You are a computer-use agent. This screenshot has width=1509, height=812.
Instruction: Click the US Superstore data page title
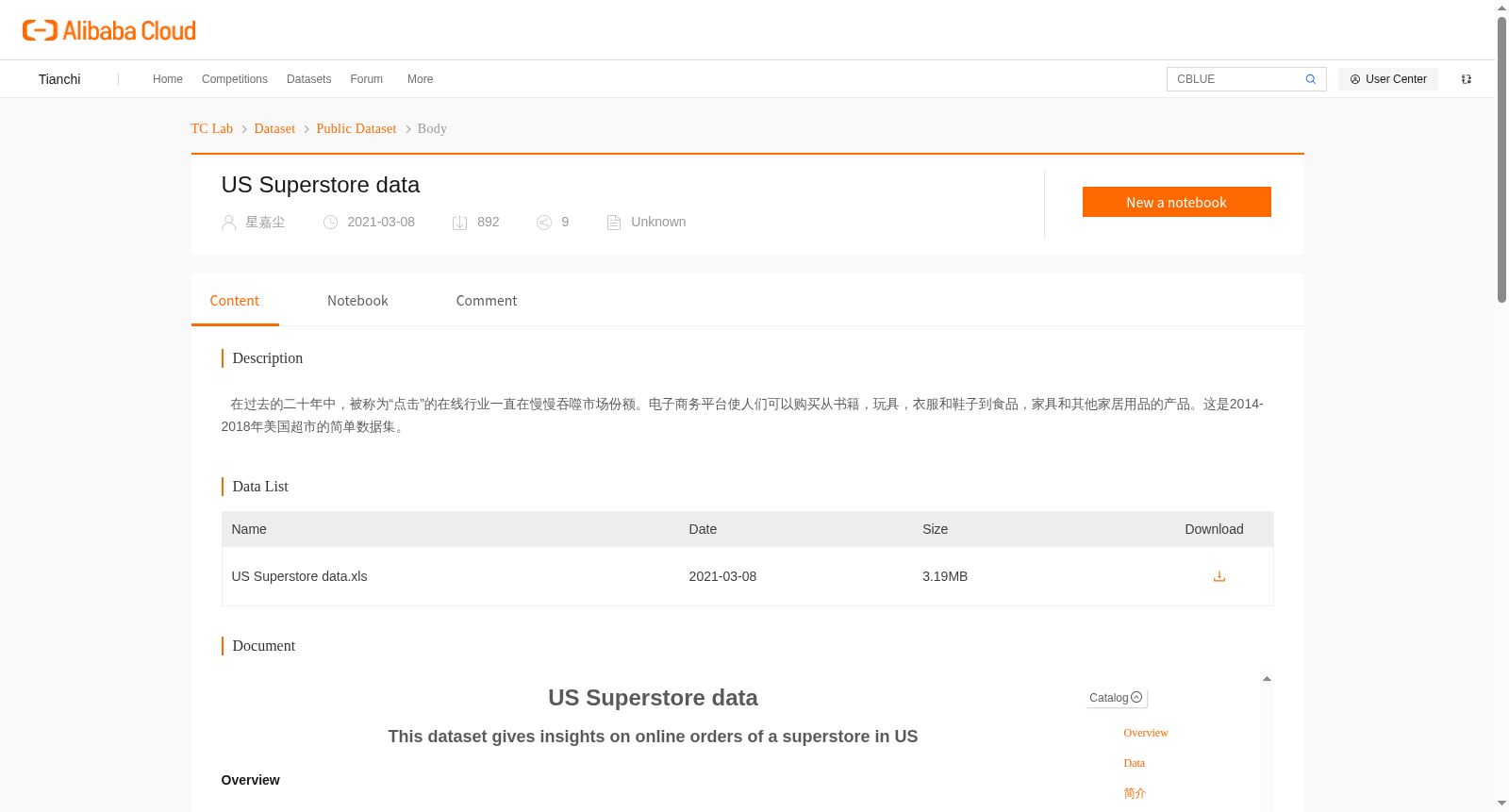click(321, 185)
